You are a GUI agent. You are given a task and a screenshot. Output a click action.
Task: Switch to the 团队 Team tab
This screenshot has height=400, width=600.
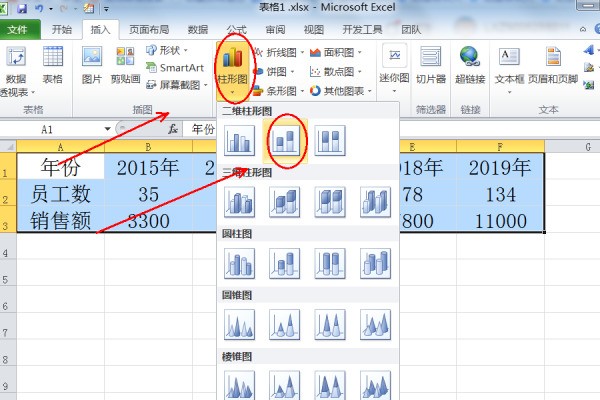click(x=411, y=29)
